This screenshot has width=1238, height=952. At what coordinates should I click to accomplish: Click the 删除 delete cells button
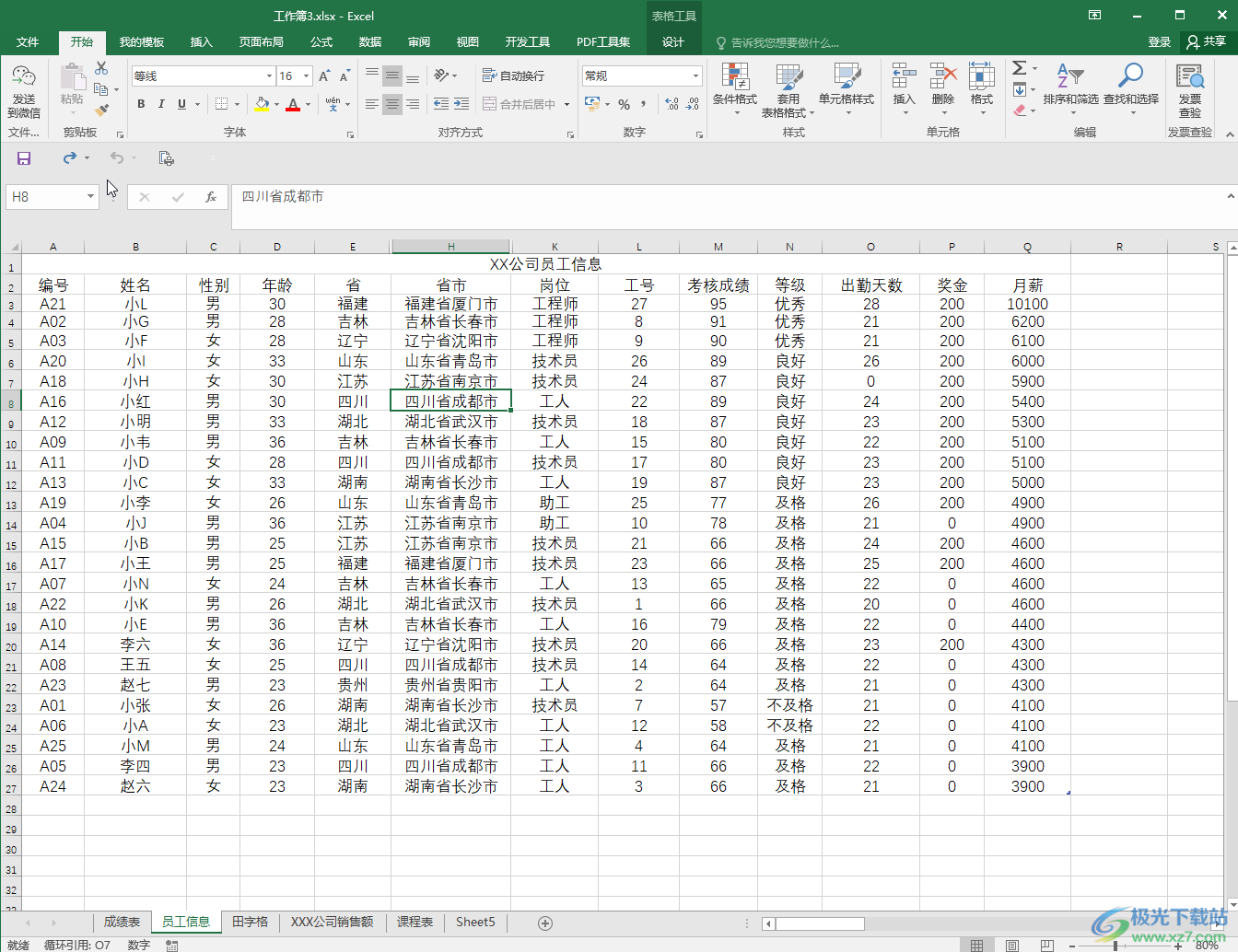[942, 88]
